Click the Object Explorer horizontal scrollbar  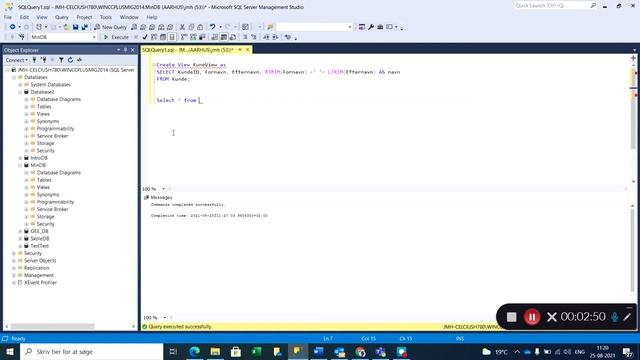point(53,327)
